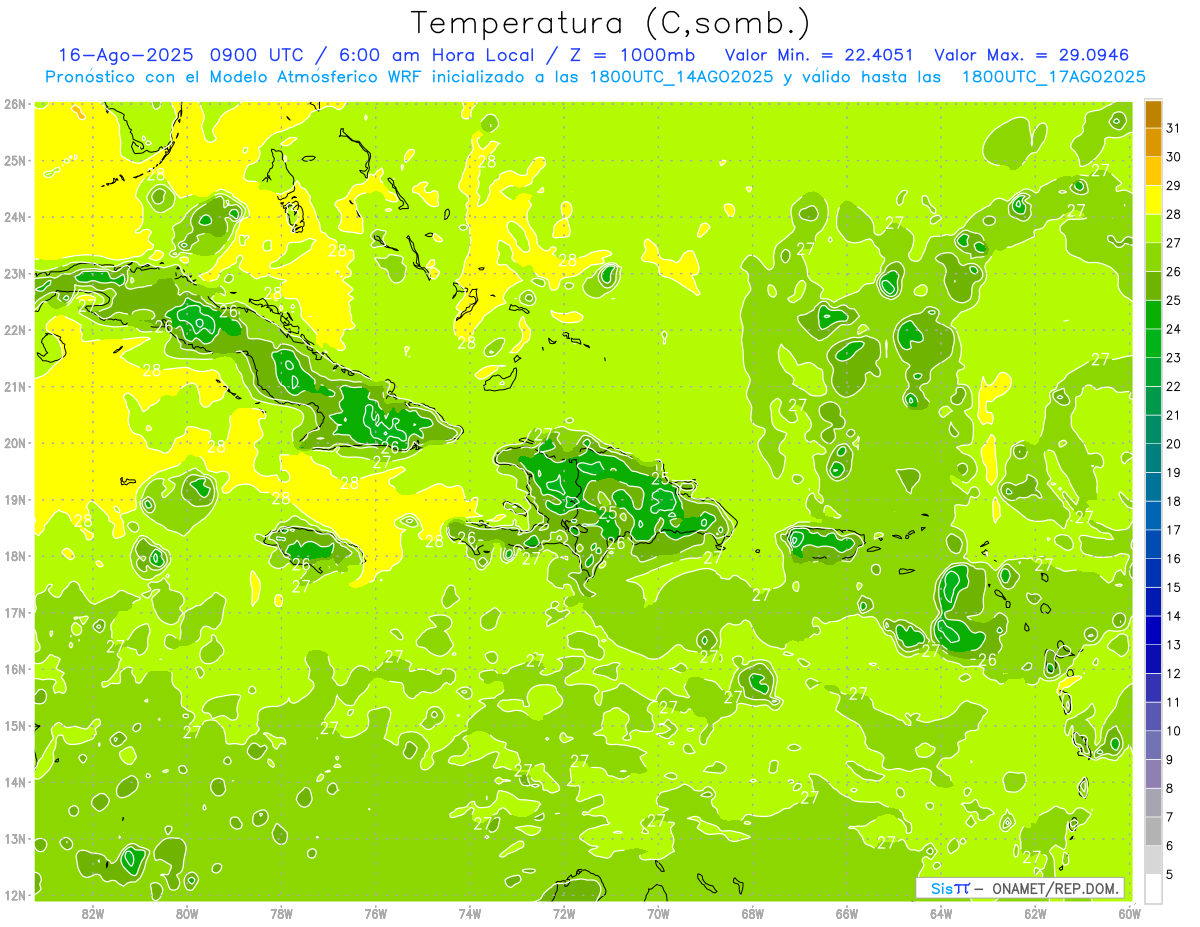Viewport: 1200px width, 927px height.
Task: Click legend swatch between 26 and 27
Action: point(1153,257)
